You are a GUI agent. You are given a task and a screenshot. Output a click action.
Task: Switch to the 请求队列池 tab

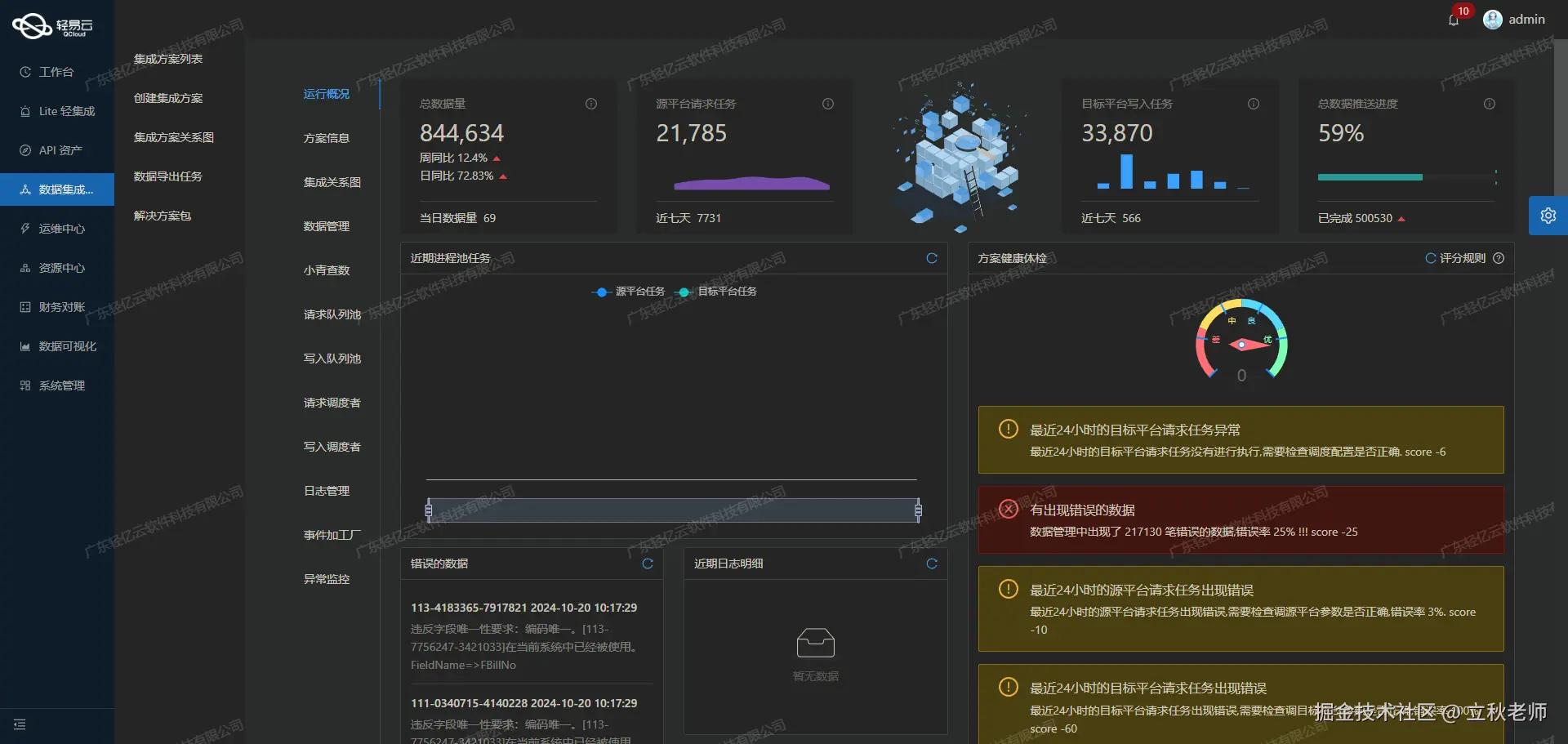[x=332, y=314]
